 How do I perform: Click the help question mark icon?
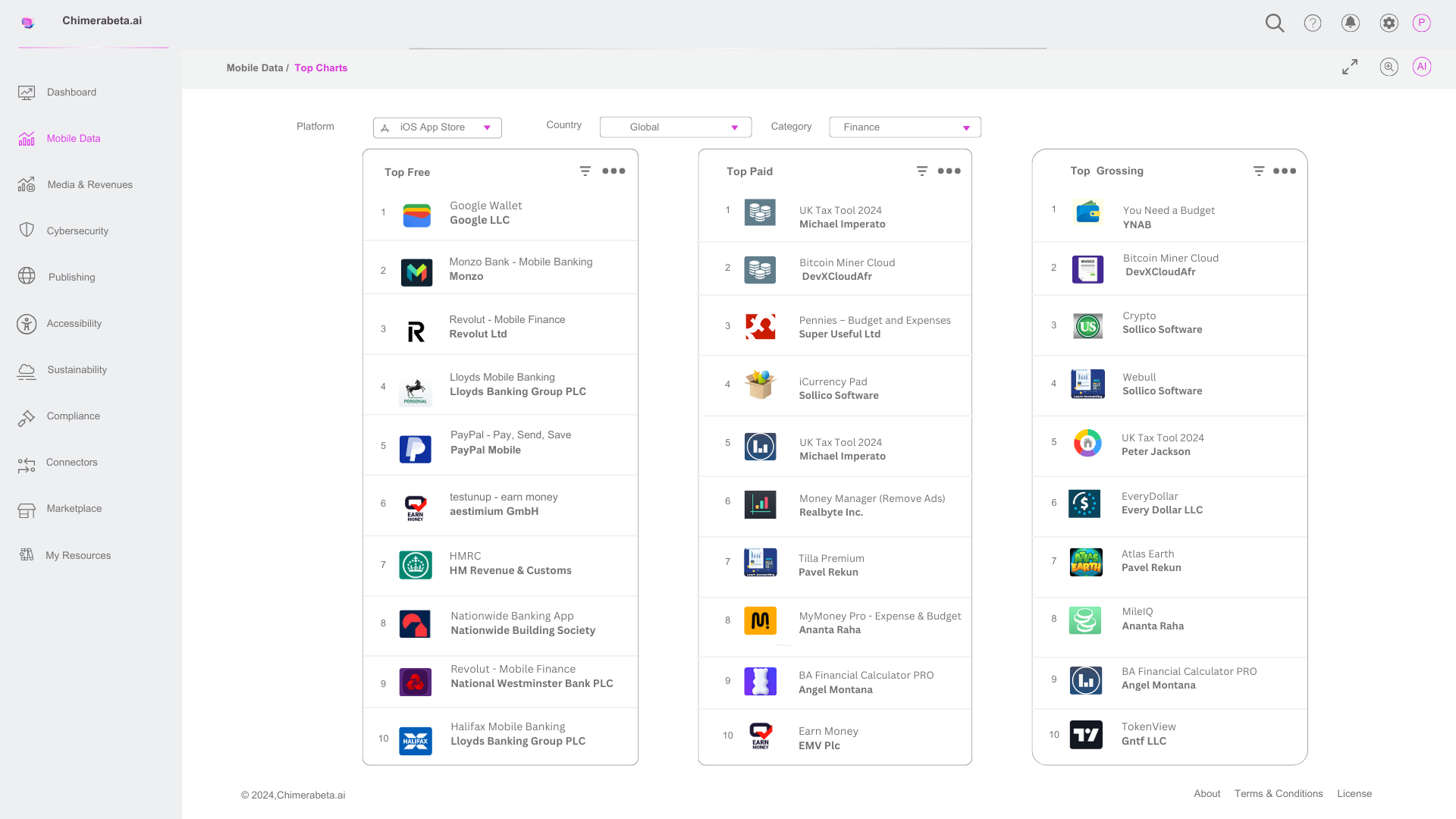(x=1313, y=23)
